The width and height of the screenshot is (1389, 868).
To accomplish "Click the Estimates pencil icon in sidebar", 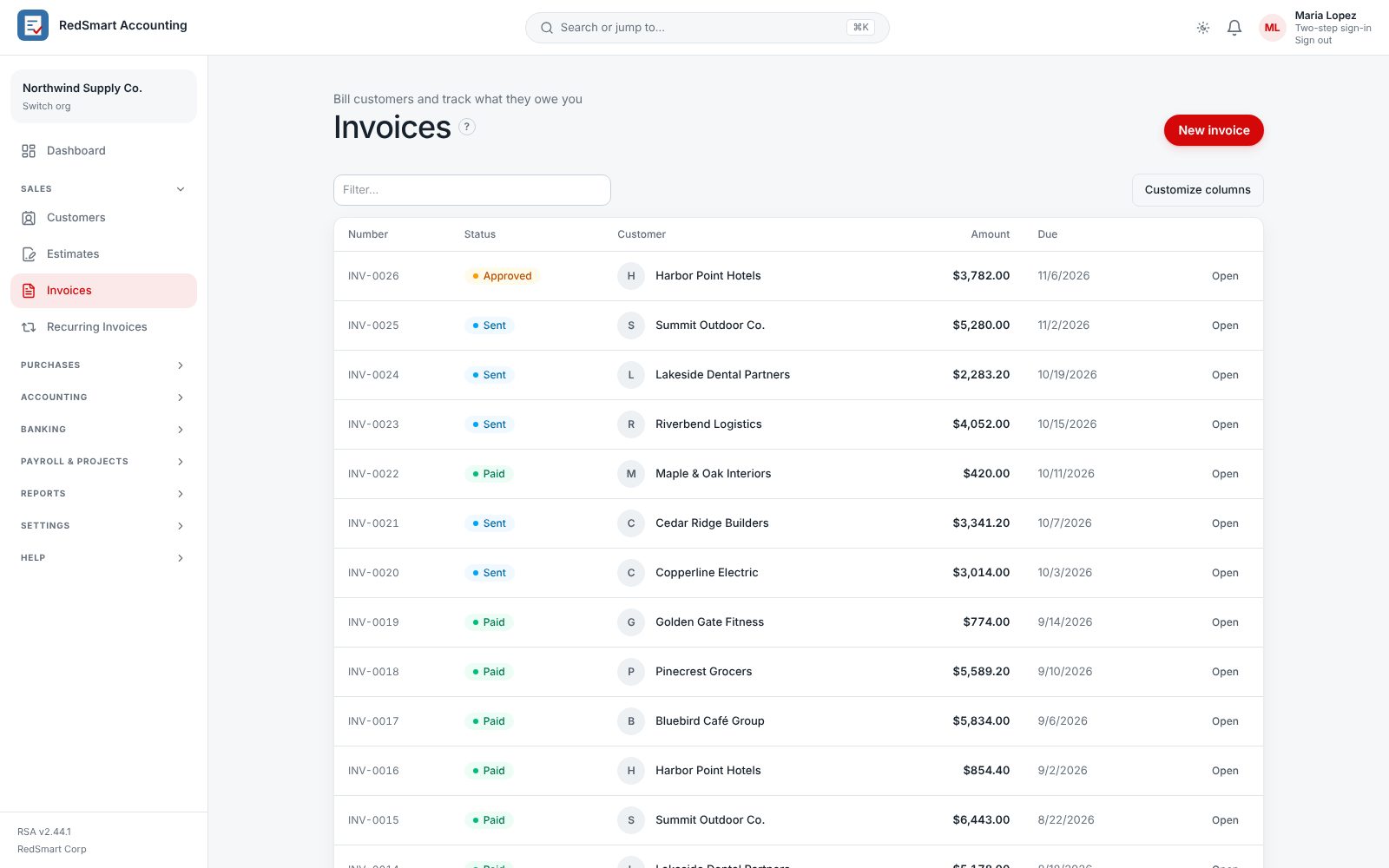I will click(29, 254).
